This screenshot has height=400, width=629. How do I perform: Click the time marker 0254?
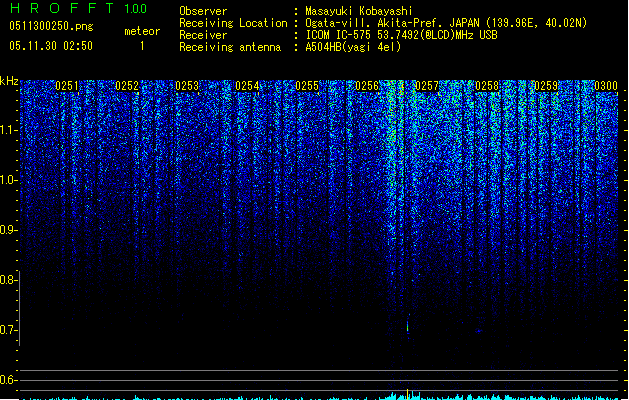pyautogui.click(x=247, y=86)
